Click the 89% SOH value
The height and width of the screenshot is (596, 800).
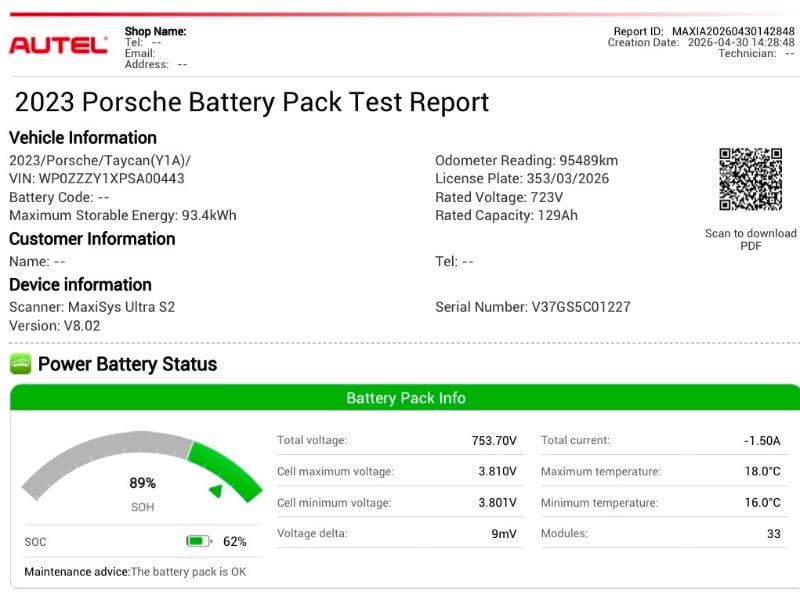[142, 483]
